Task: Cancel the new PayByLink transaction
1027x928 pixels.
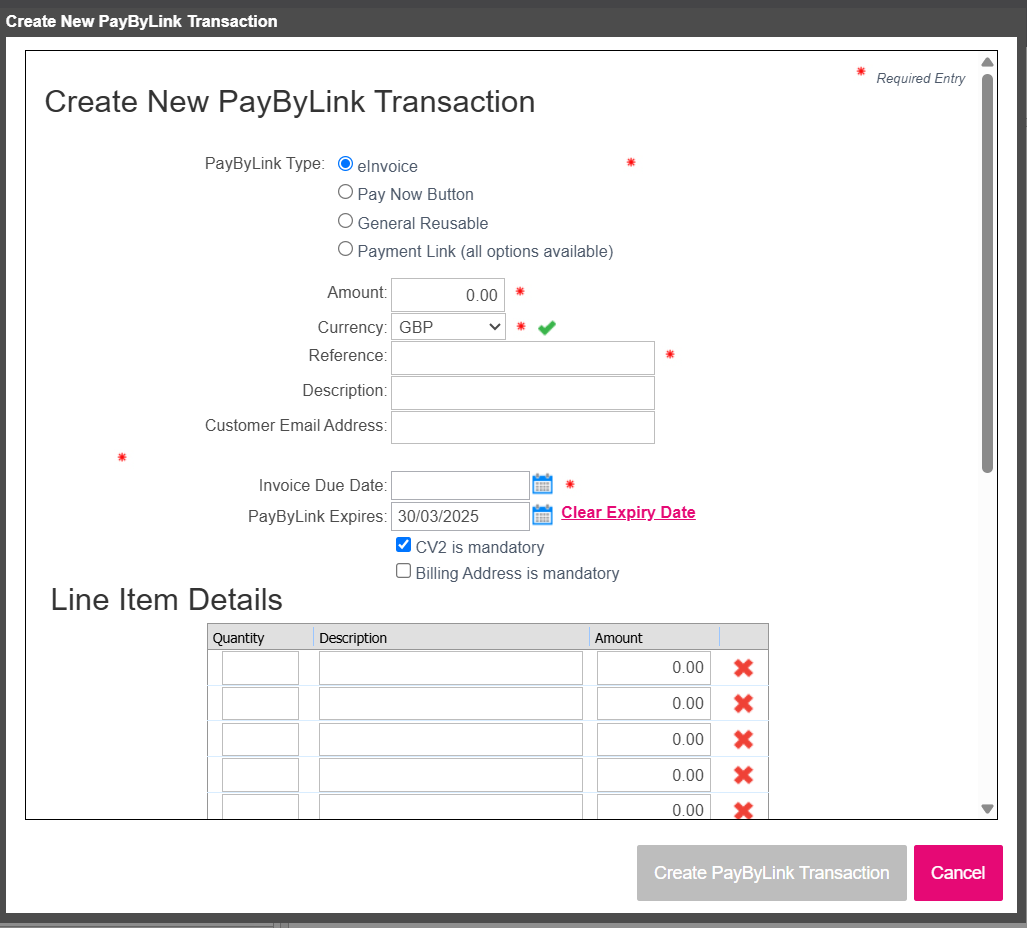Action: point(958,873)
